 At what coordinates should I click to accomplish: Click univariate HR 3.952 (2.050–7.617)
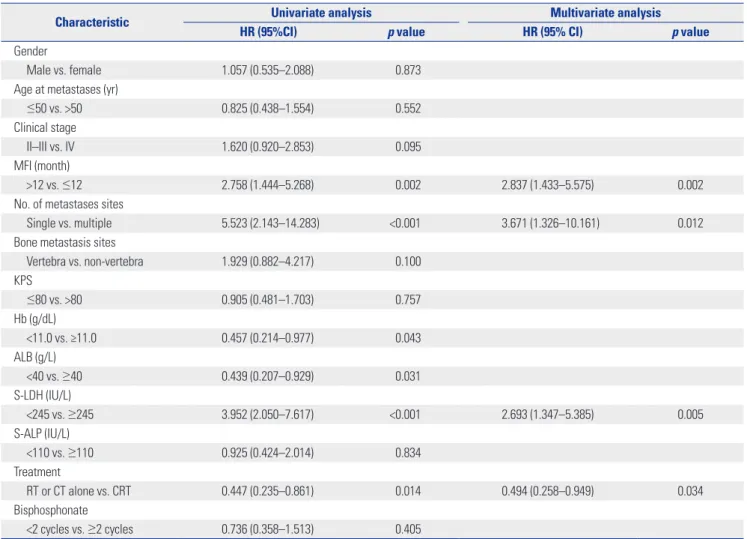click(267, 414)
